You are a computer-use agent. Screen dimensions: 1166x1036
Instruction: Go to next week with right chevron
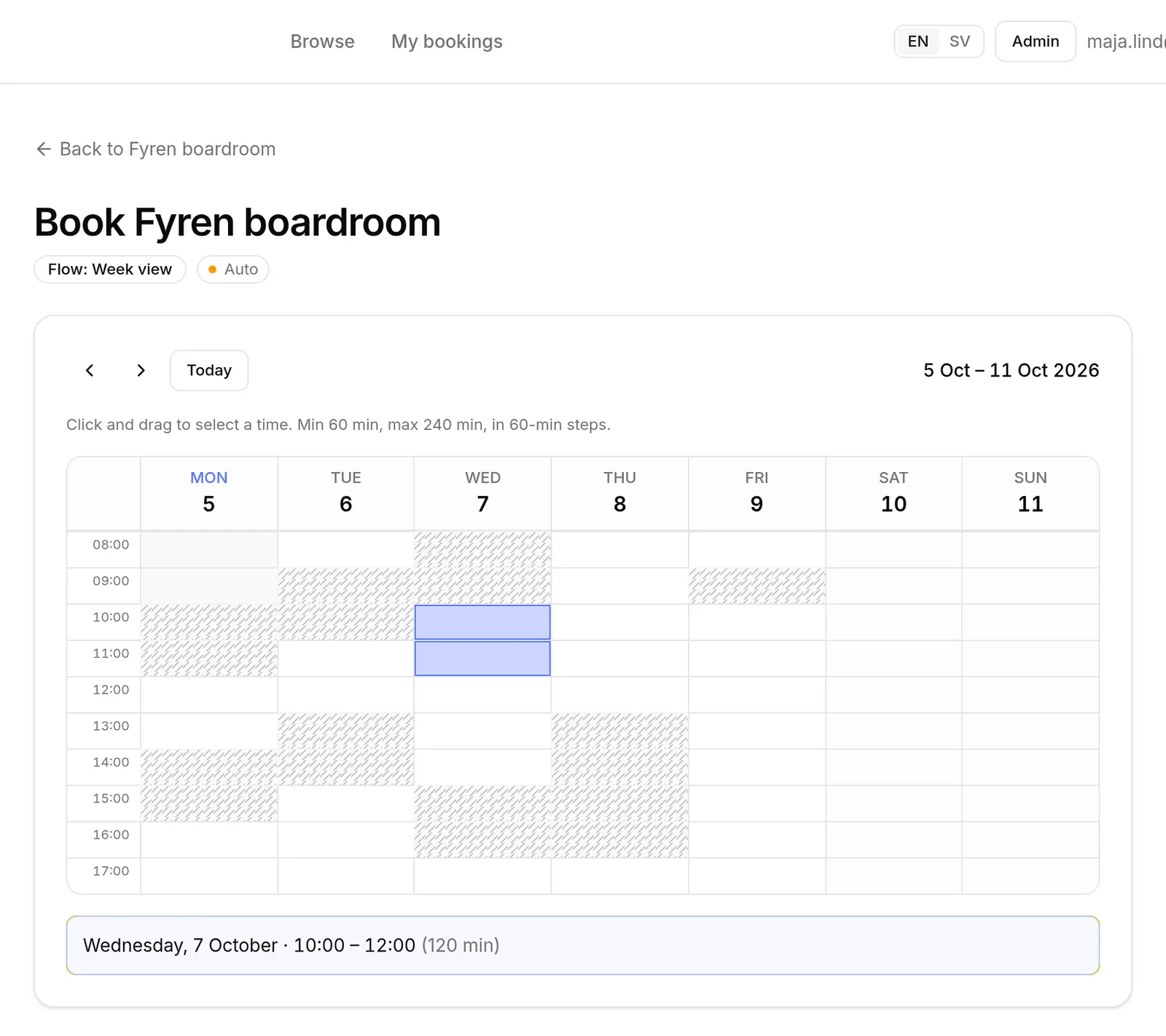(x=141, y=371)
